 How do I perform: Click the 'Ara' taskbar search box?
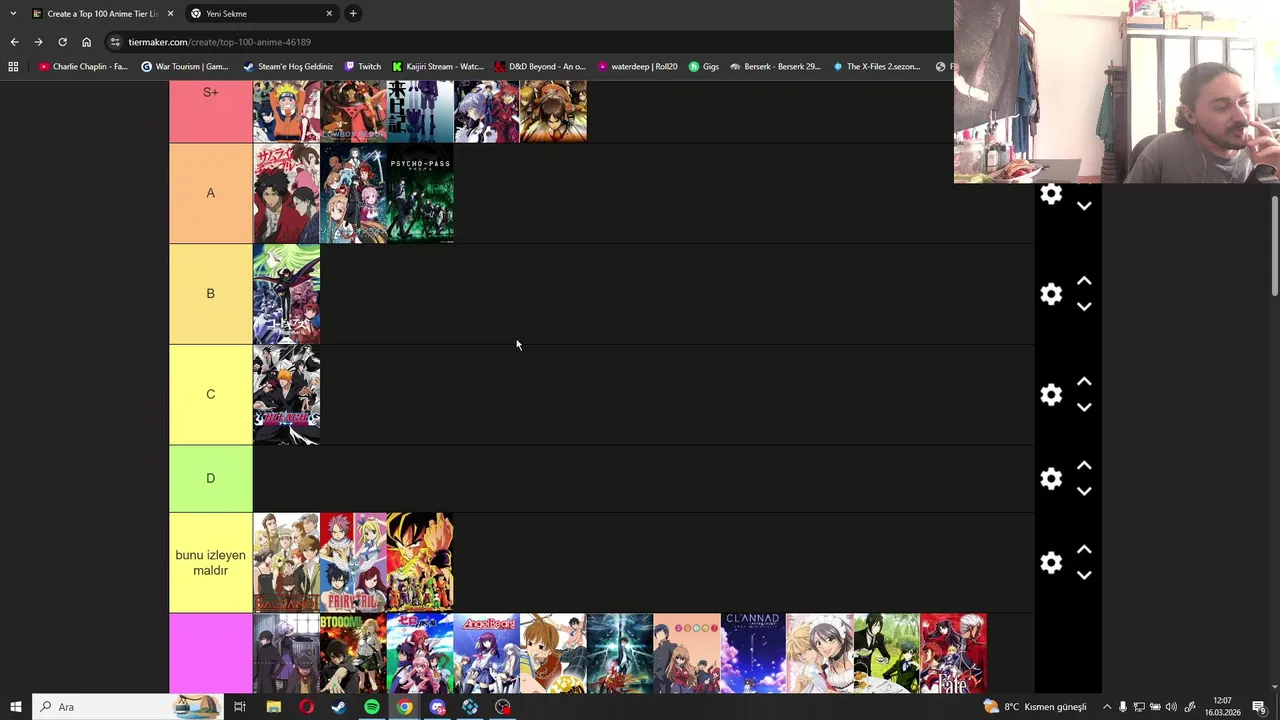[x=128, y=707]
